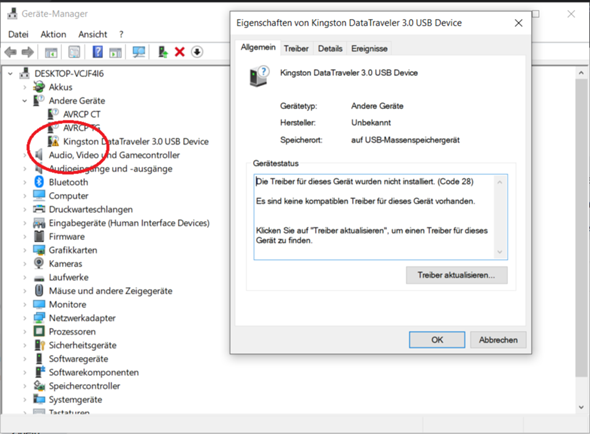Image resolution: width=590 pixels, height=434 pixels.
Task: Click the Treiber aktualisieren... button
Action: coord(456,275)
